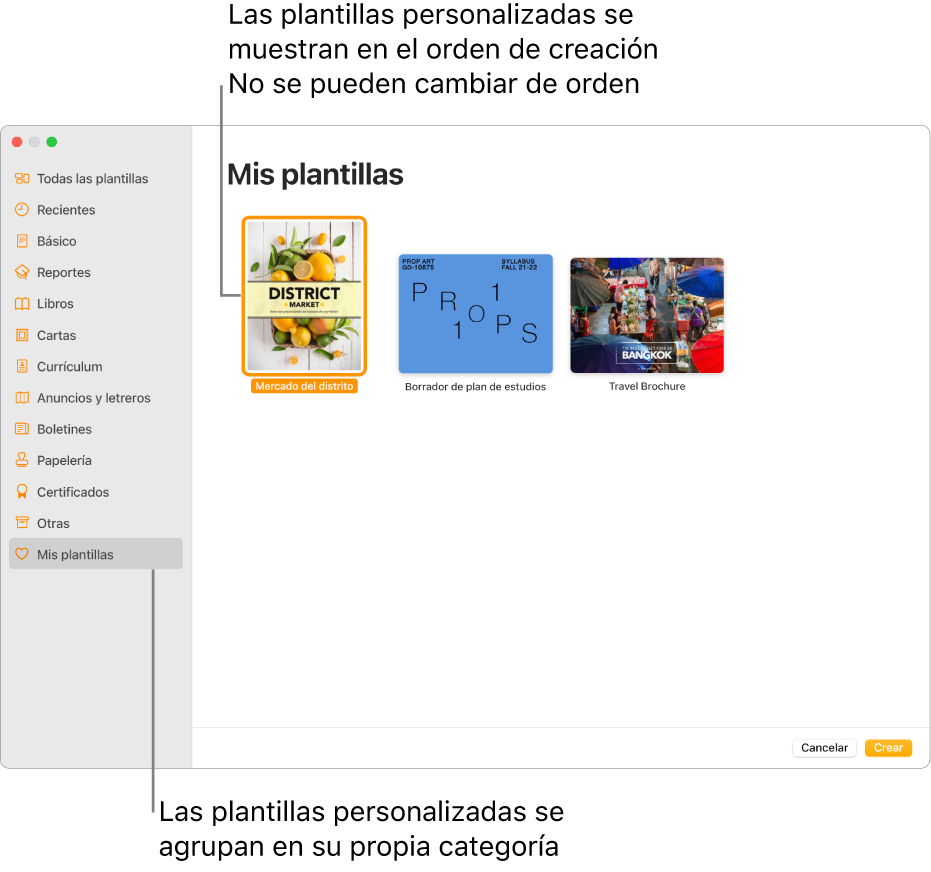
Task: Choose the Cartas category
Action: [56, 336]
